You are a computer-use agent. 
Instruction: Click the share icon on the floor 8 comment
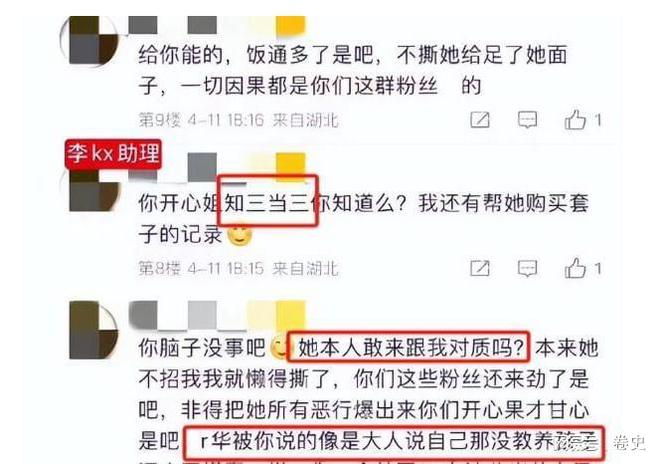coord(479,268)
